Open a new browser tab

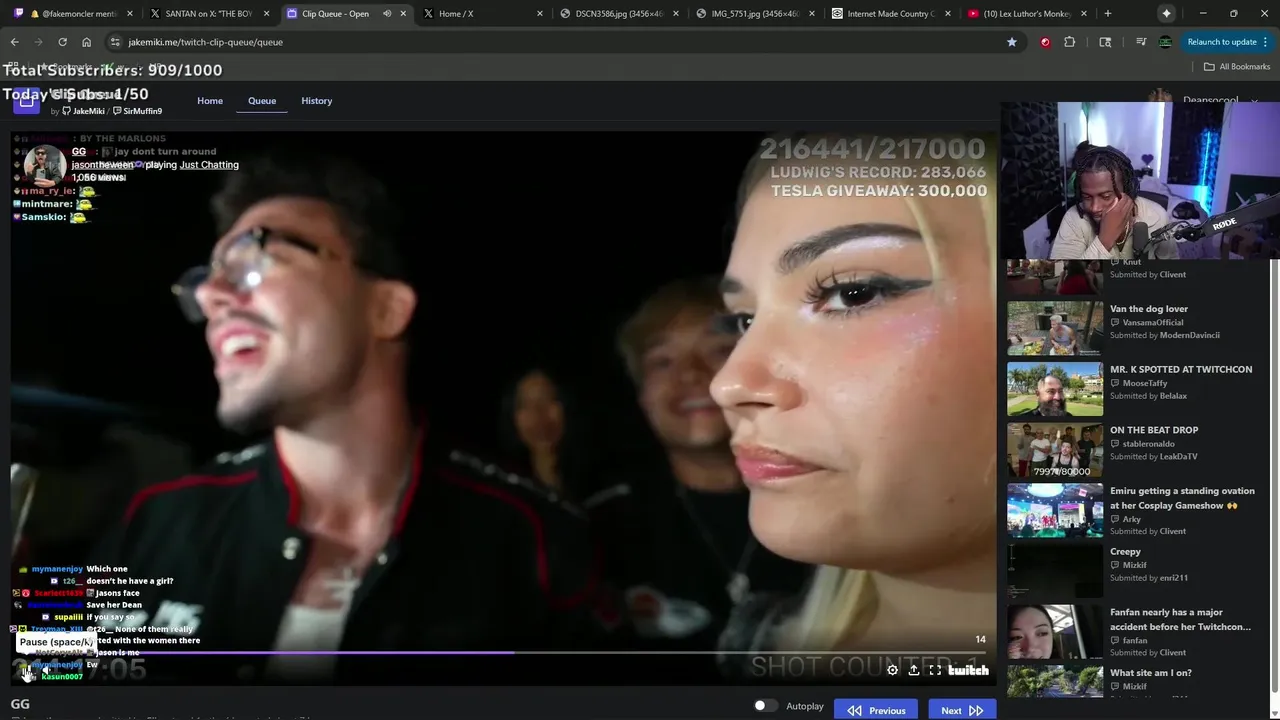click(x=1107, y=14)
